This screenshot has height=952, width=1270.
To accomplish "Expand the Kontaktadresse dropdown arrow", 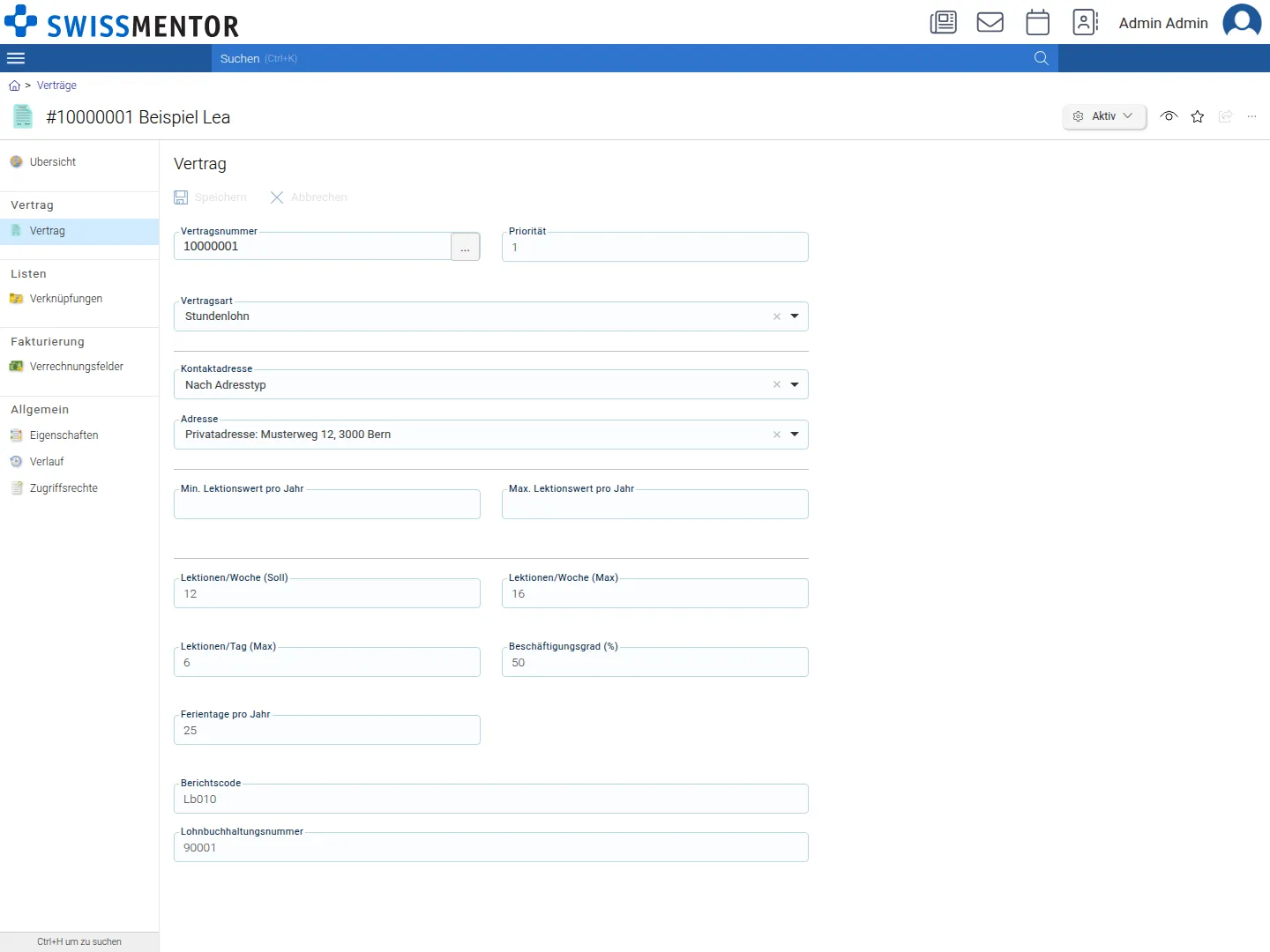I will (x=795, y=384).
